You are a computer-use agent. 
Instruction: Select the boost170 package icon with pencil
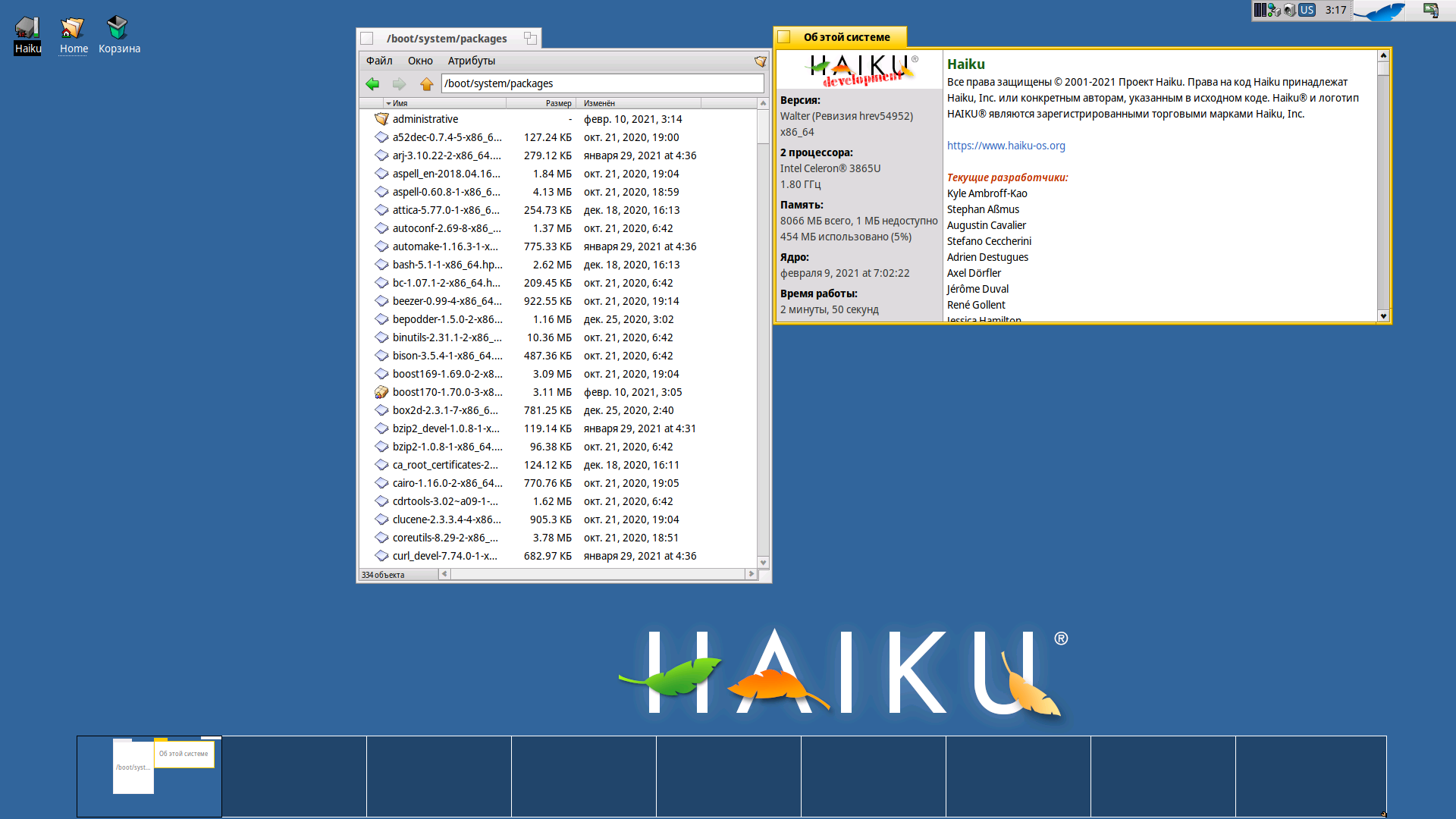(x=381, y=392)
